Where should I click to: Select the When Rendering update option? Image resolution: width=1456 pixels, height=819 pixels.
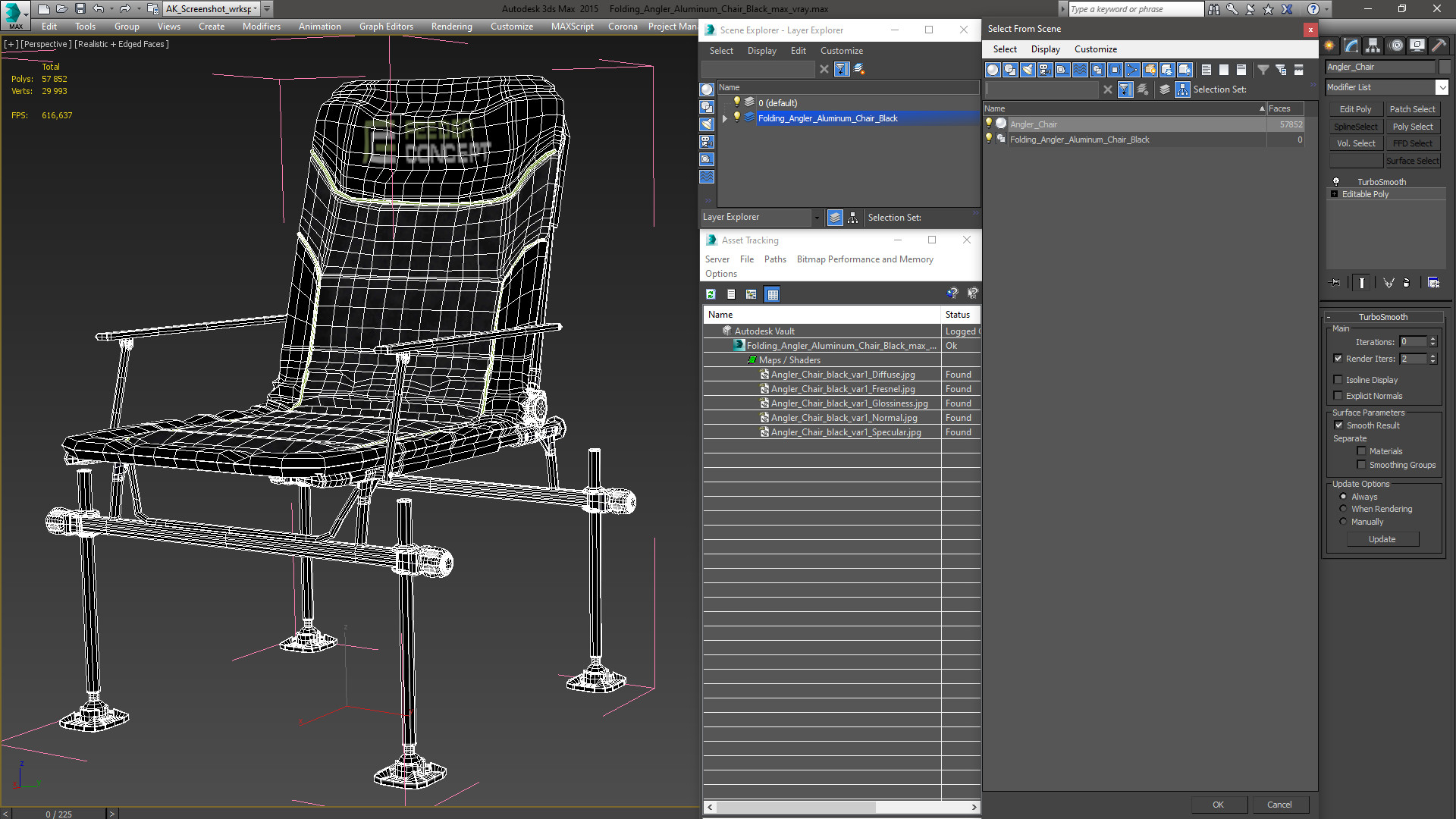tap(1343, 509)
